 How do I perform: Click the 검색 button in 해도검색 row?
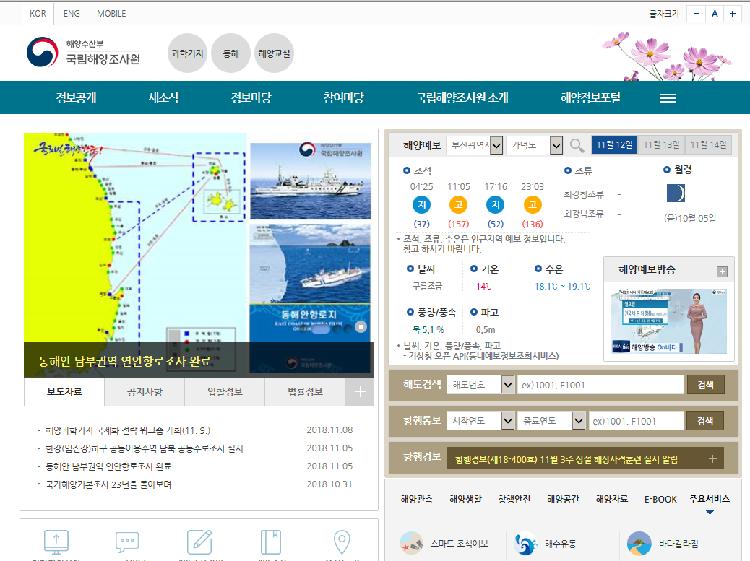tap(705, 385)
